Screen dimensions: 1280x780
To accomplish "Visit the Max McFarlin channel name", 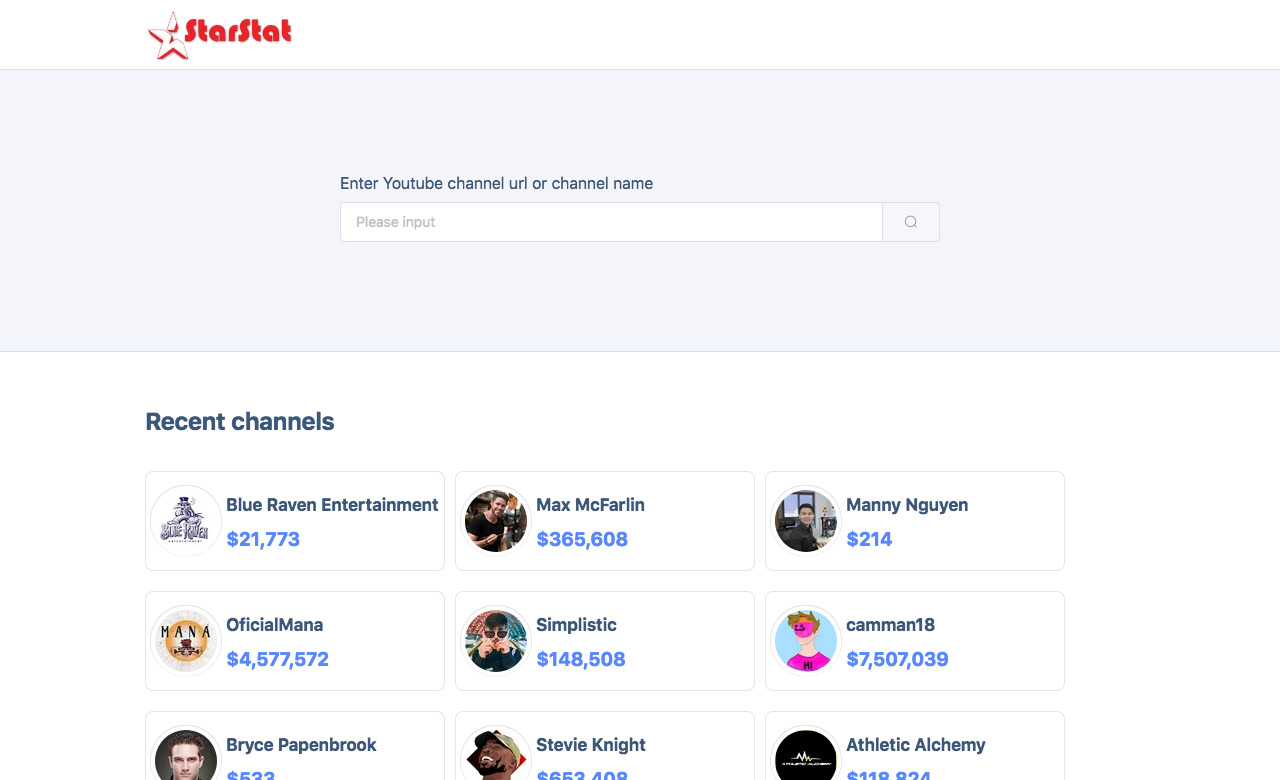I will (590, 505).
